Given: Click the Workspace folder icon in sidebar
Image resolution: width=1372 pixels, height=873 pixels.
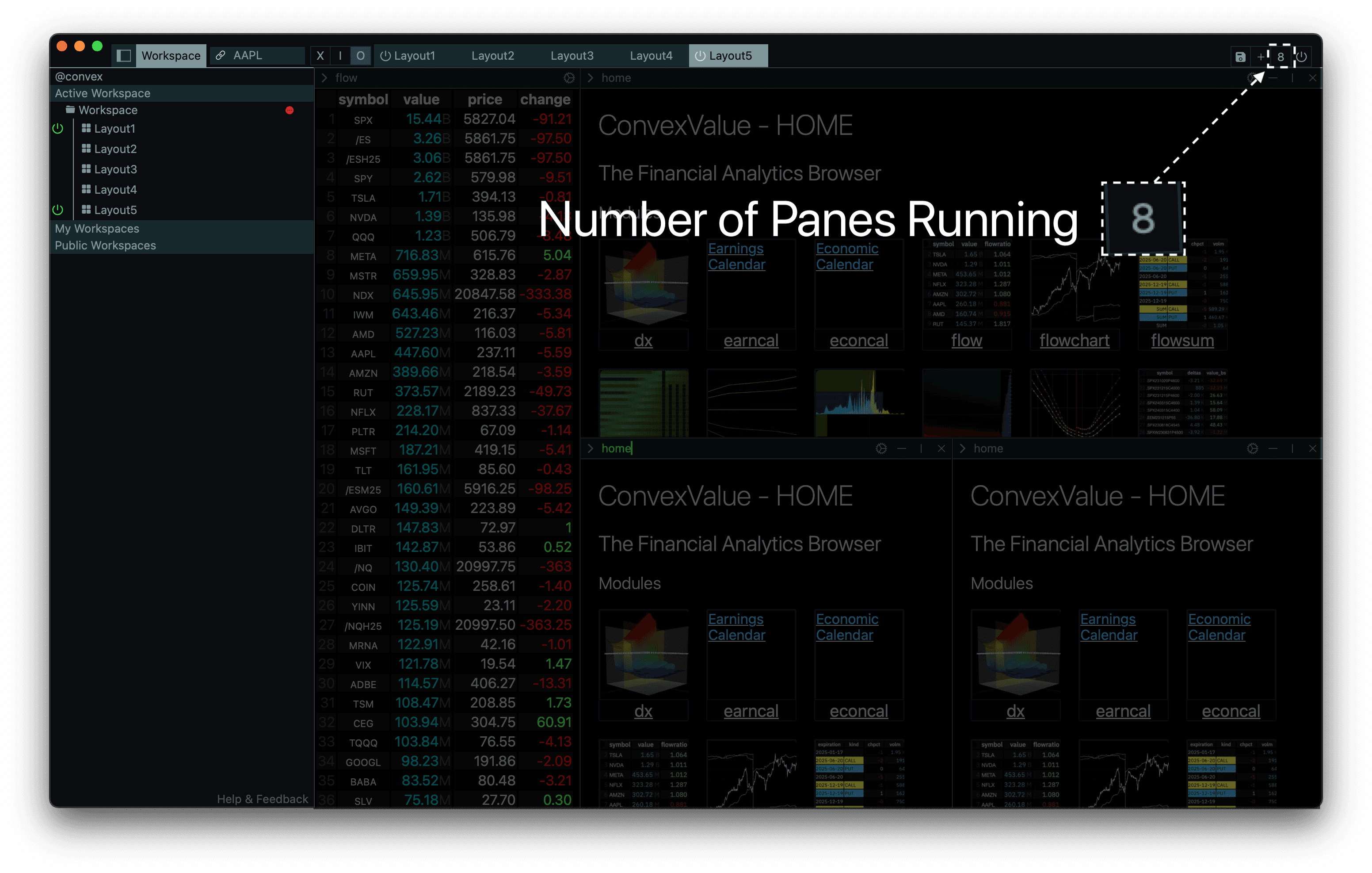Looking at the screenshot, I should click(70, 110).
